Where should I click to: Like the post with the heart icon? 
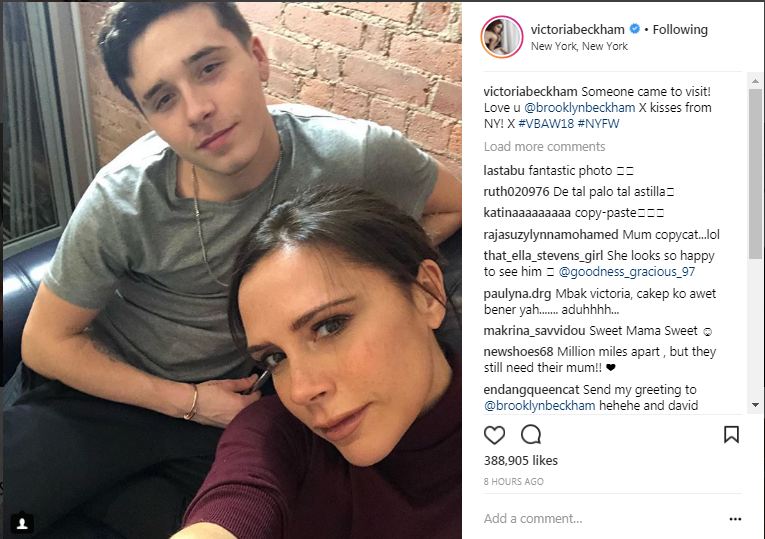tap(494, 435)
